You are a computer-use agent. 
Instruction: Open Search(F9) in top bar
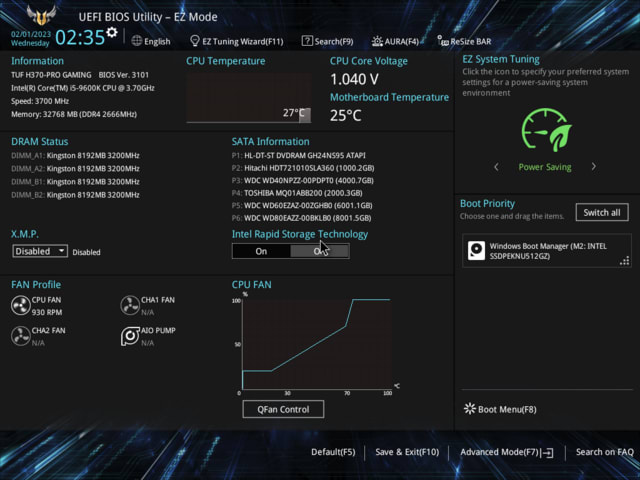point(327,41)
